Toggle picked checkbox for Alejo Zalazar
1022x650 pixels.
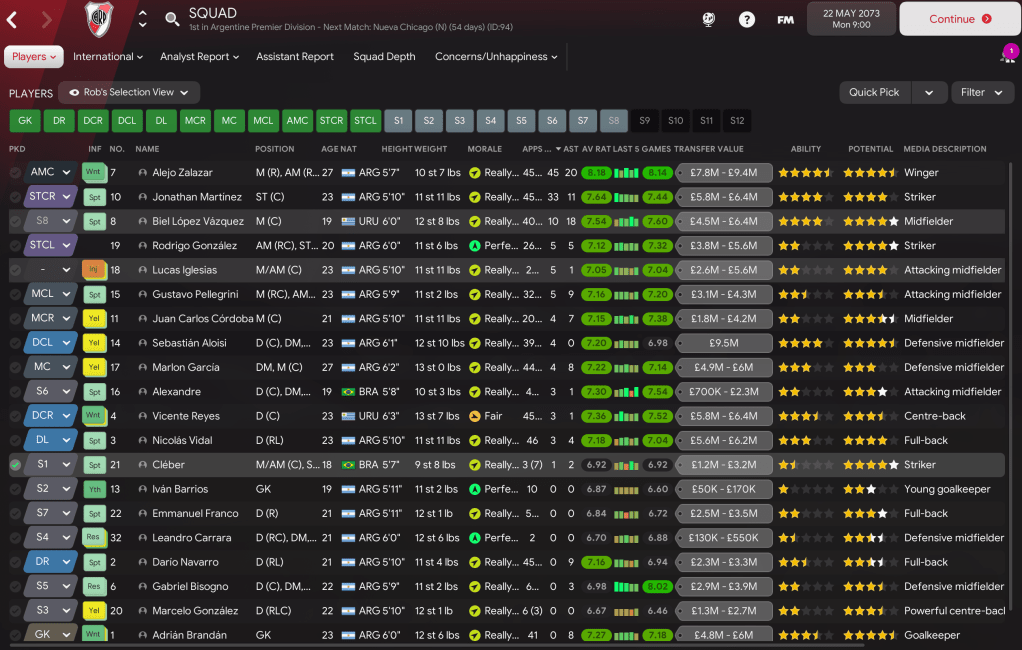tap(15, 173)
